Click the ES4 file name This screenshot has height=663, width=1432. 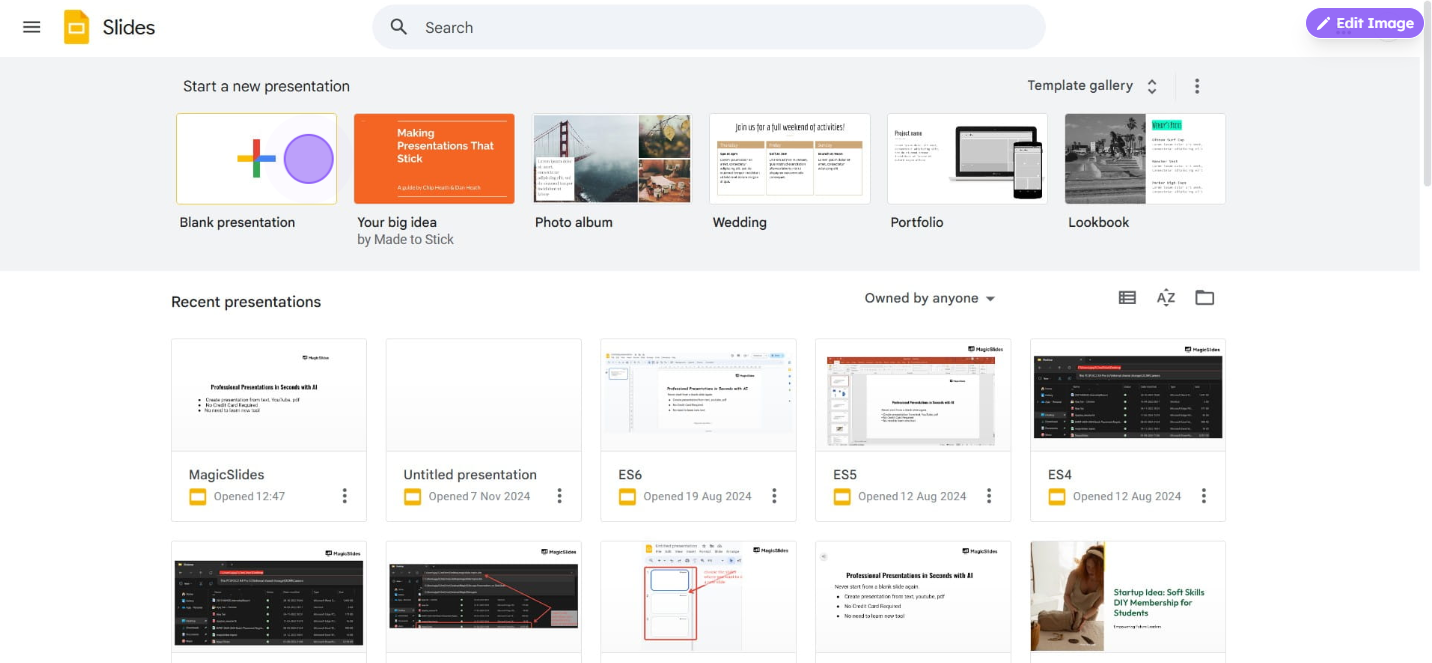[1060, 474]
